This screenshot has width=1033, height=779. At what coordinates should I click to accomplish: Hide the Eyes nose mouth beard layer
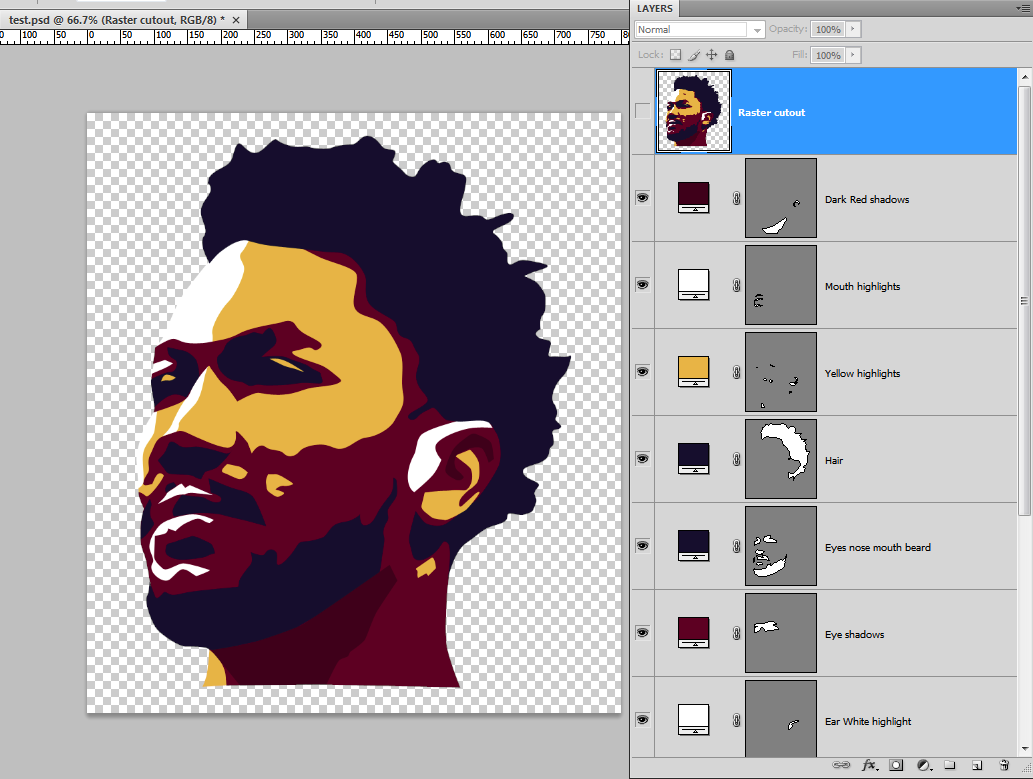(642, 546)
